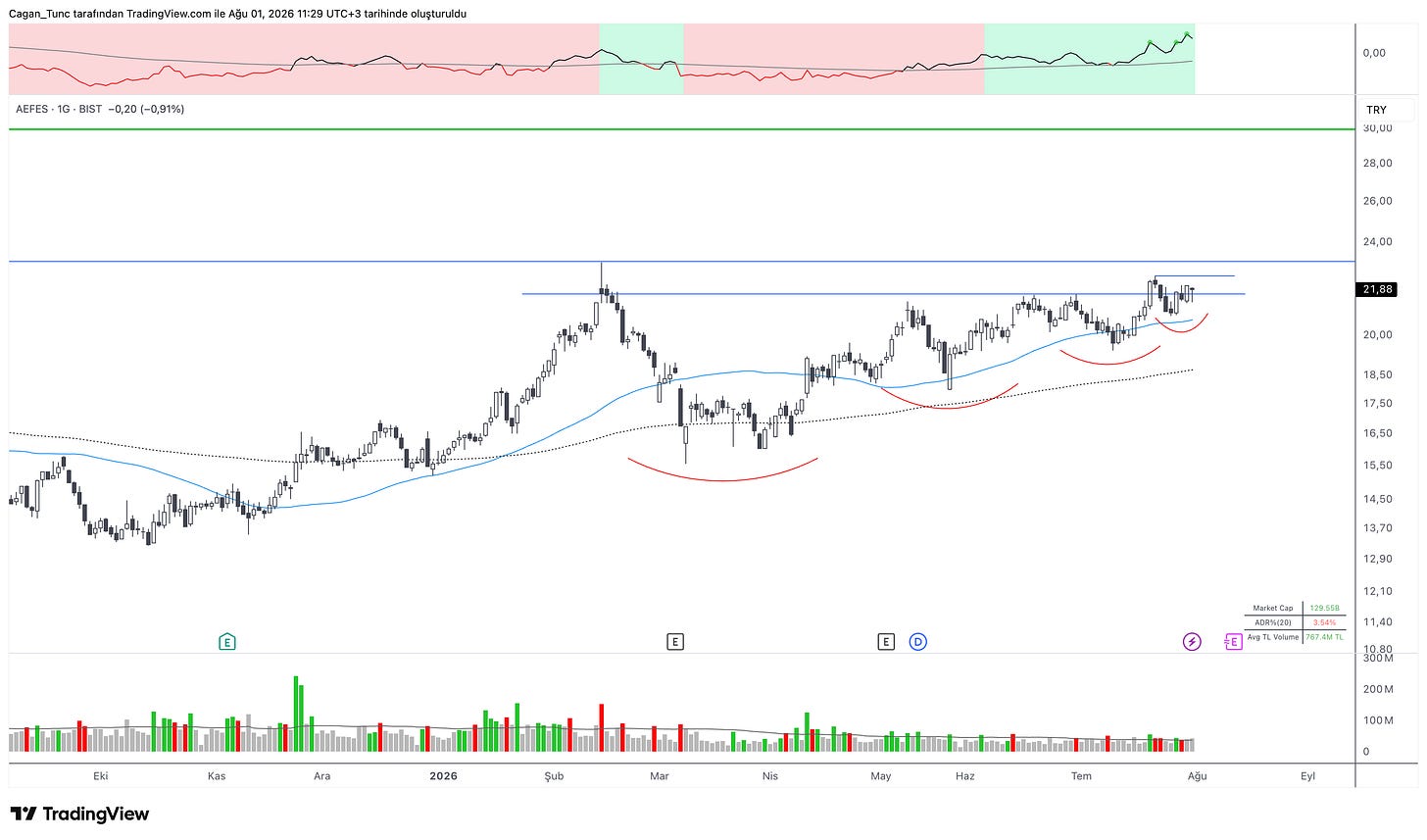The image size is (1427, 840).
Task: Click the Tem month label
Action: coord(1081,776)
